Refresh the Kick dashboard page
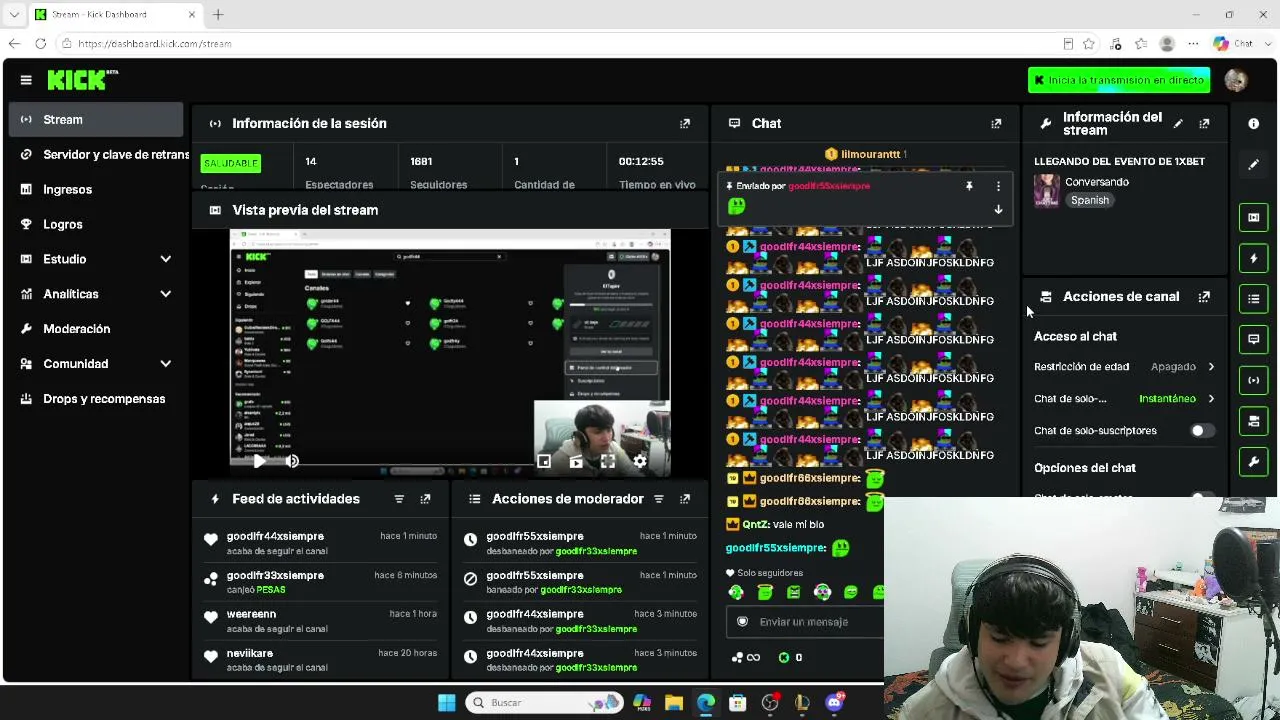This screenshot has width=1280, height=720. coord(40,44)
